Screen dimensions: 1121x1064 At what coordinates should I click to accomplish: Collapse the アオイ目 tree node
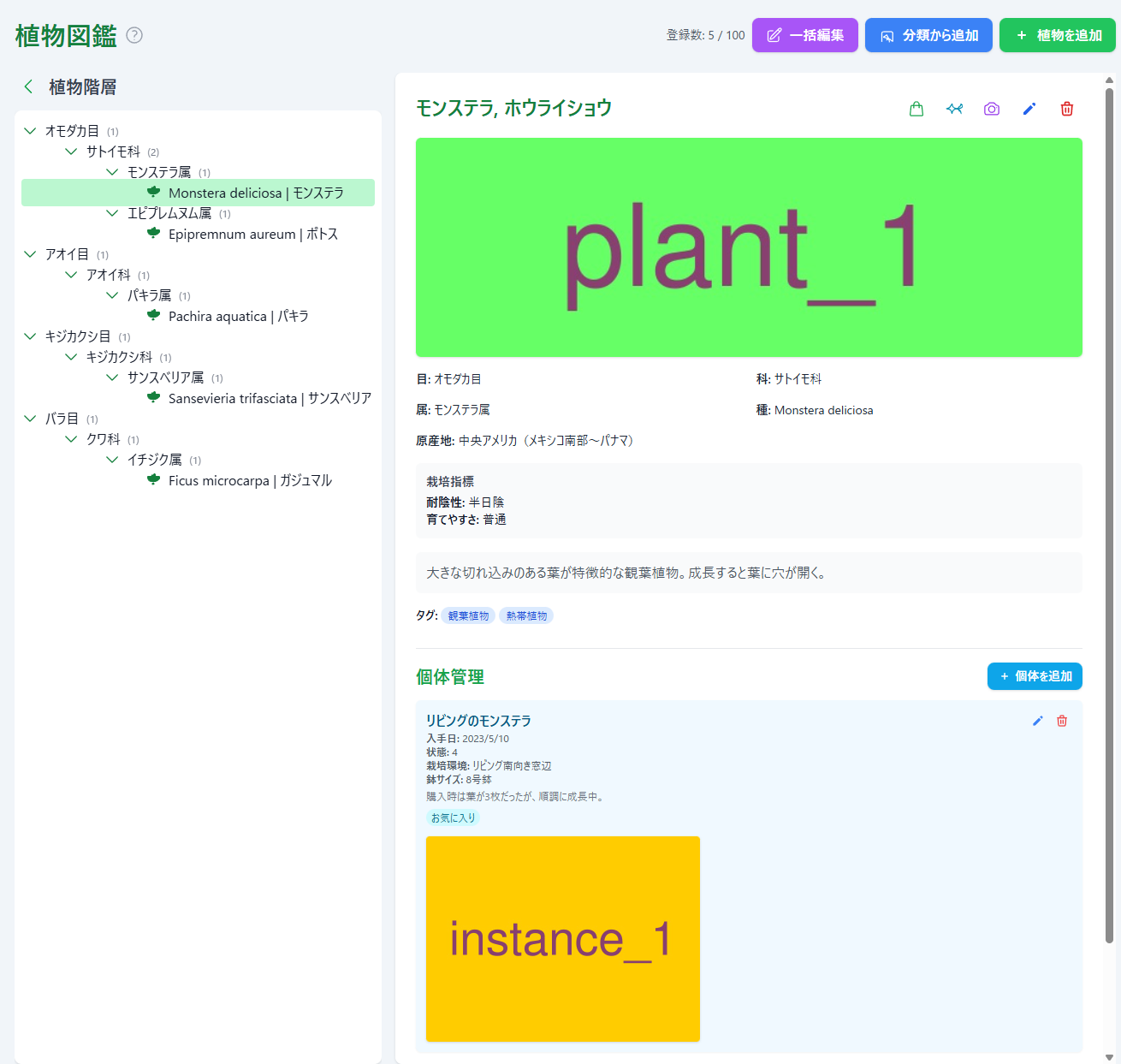coord(30,254)
